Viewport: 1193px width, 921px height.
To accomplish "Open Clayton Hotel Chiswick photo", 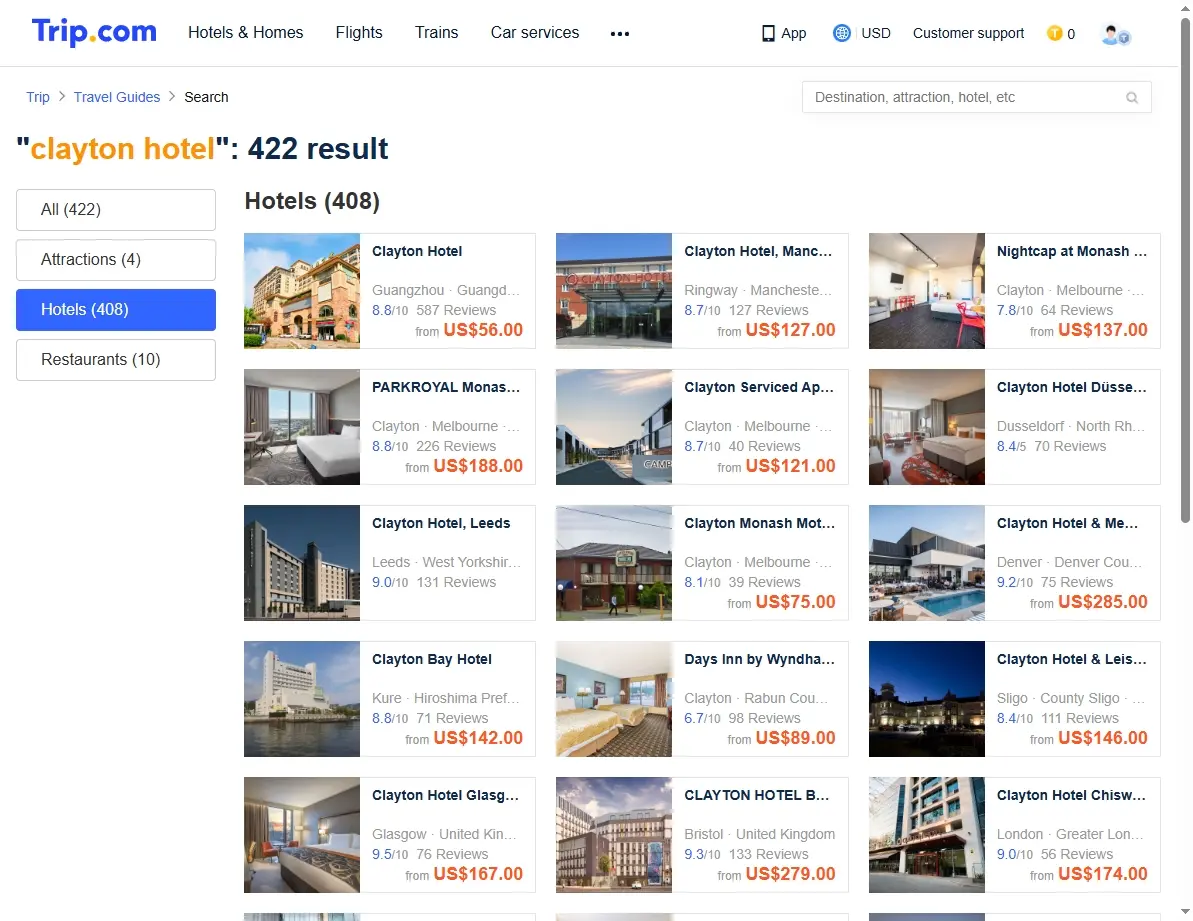I will (x=927, y=835).
